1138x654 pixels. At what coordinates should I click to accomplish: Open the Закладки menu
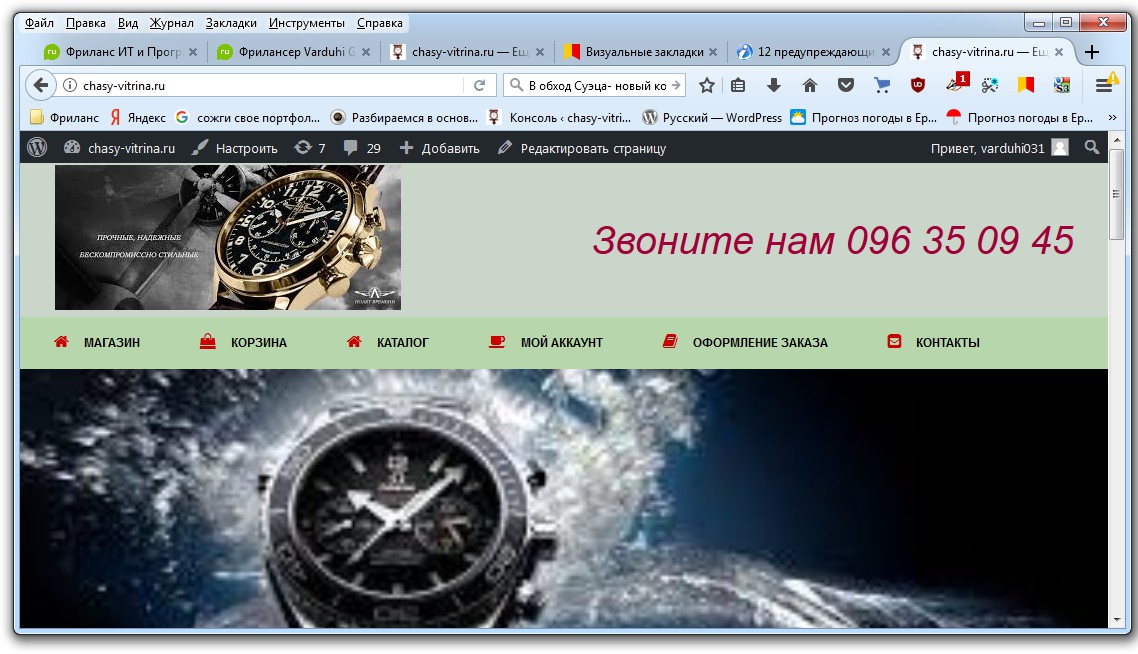tap(231, 23)
